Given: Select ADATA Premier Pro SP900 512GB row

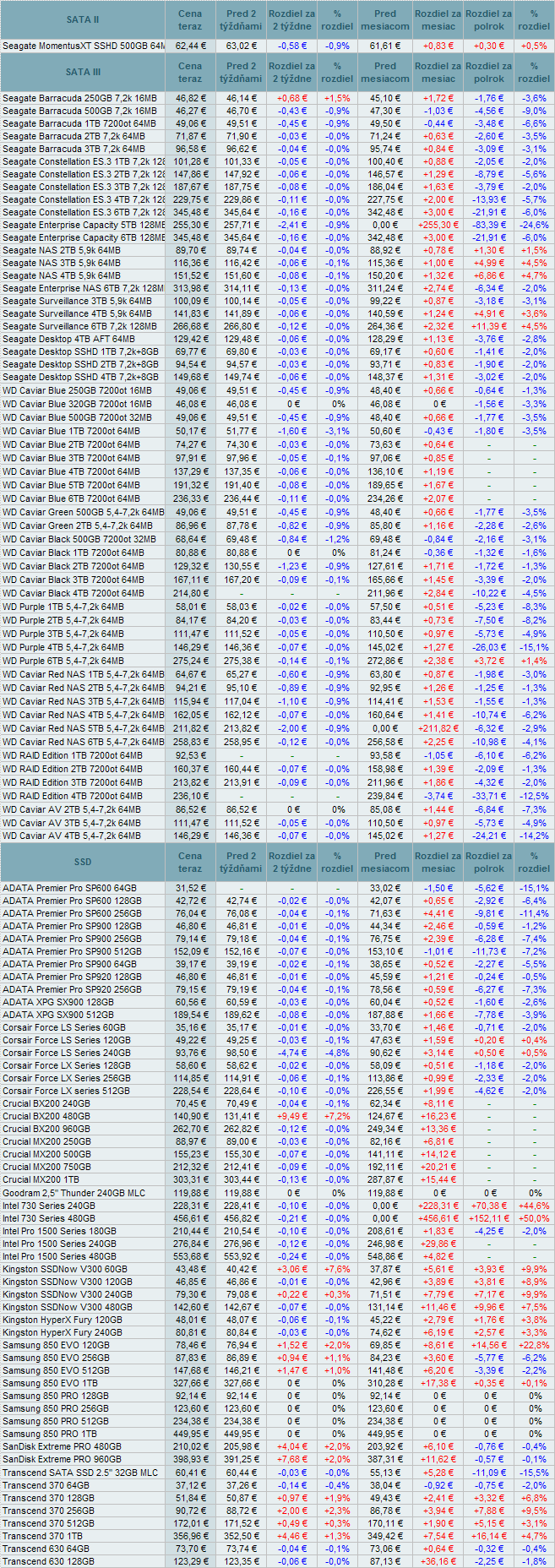Looking at the screenshot, I should (277, 951).
